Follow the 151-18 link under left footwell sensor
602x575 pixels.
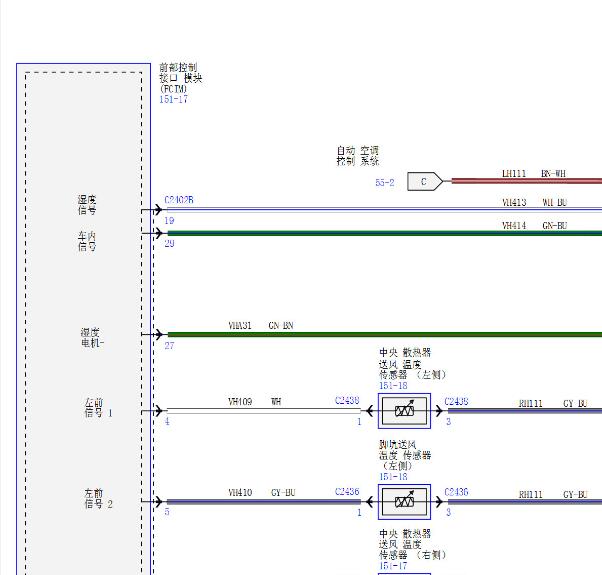click(393, 476)
